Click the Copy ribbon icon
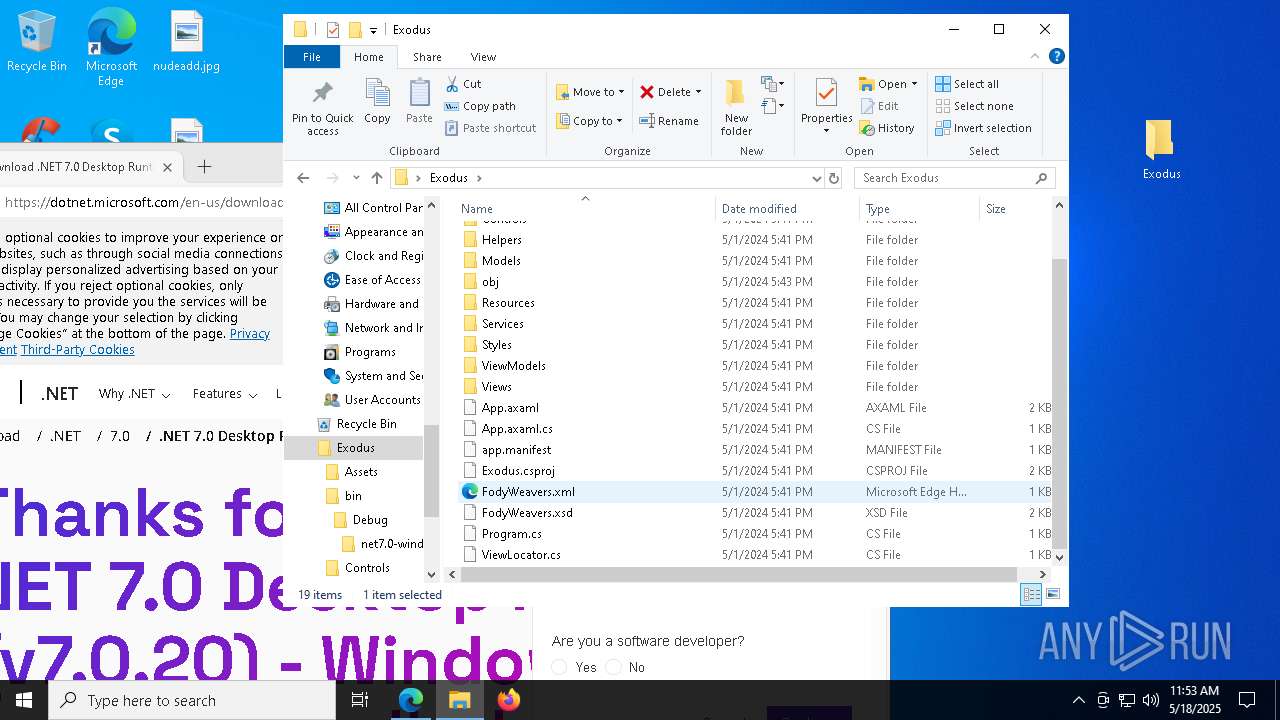The width and height of the screenshot is (1280, 720). point(377,102)
